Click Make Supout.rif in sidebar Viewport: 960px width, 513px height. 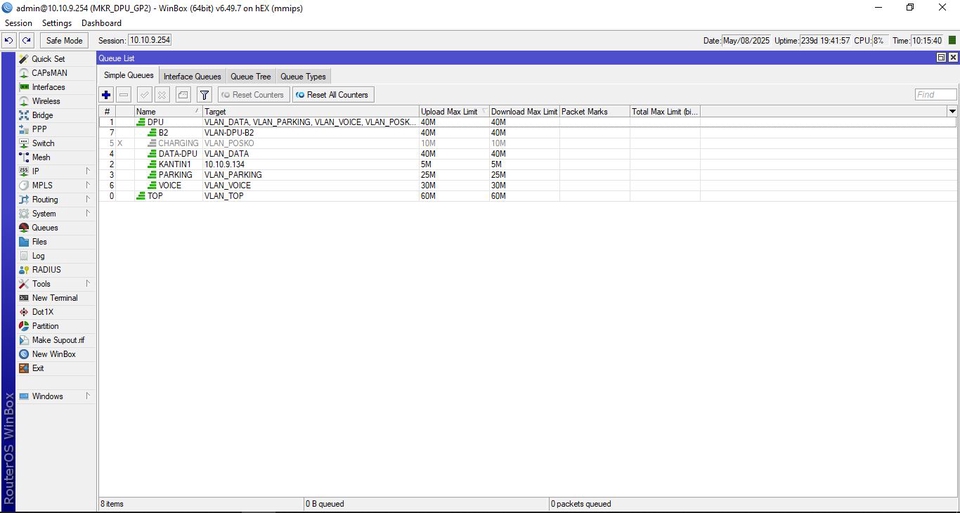pyautogui.click(x=56, y=340)
